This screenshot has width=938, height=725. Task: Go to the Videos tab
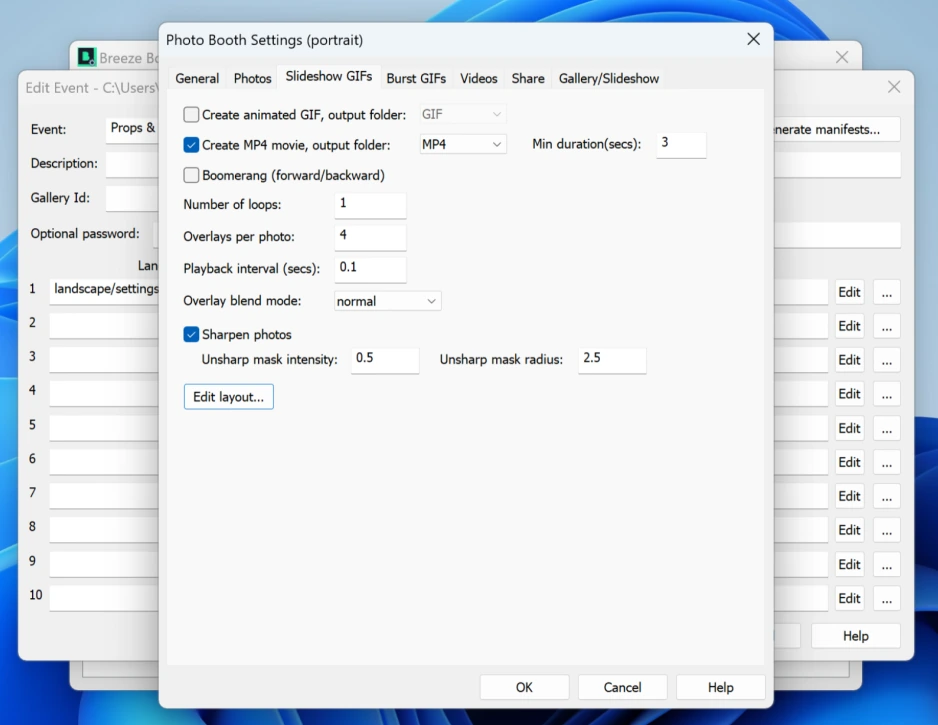click(x=479, y=78)
